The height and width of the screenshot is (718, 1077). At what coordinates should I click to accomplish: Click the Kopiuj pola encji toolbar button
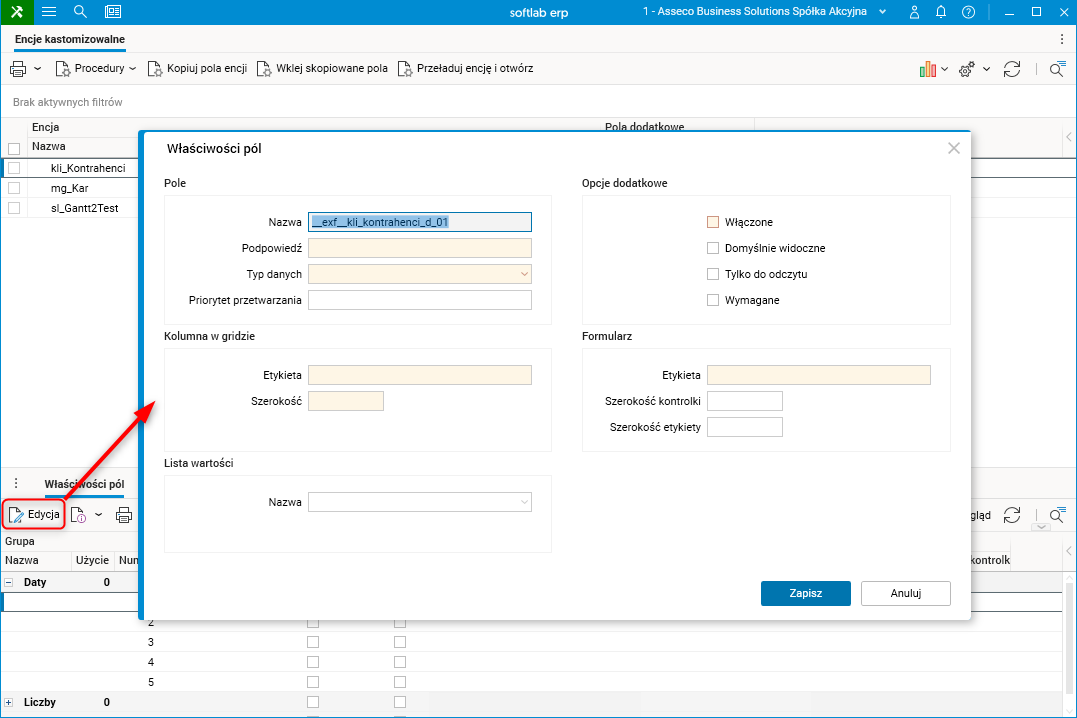click(197, 69)
